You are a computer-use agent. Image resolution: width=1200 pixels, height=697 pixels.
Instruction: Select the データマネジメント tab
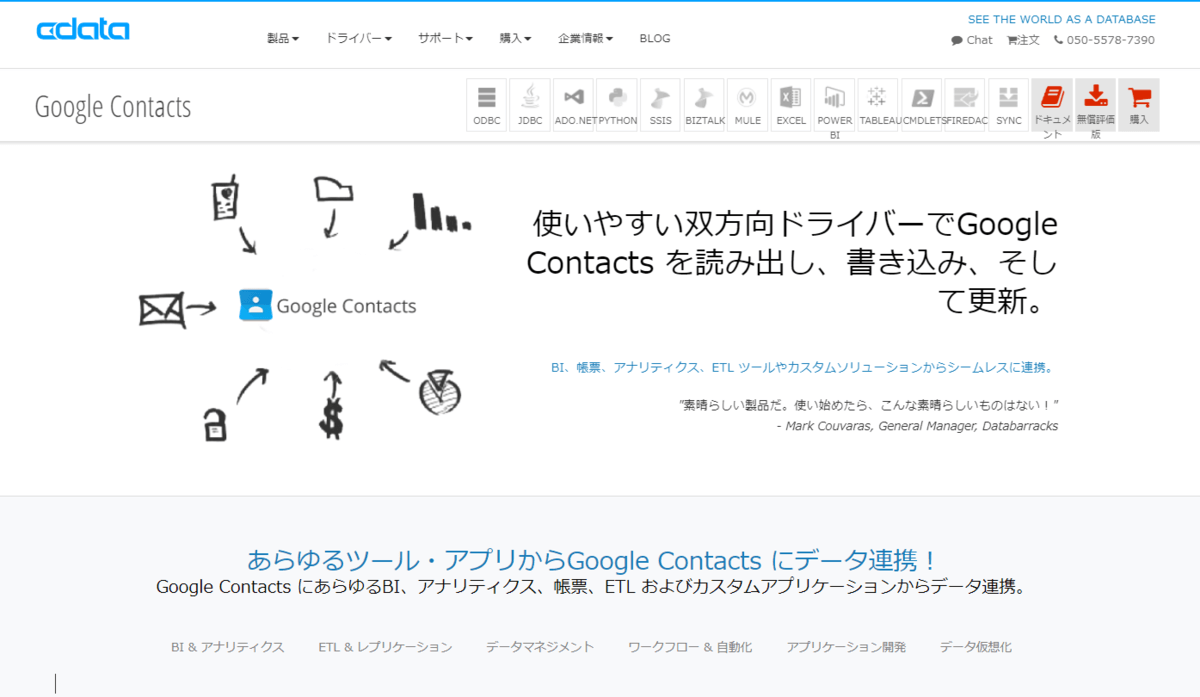540,647
